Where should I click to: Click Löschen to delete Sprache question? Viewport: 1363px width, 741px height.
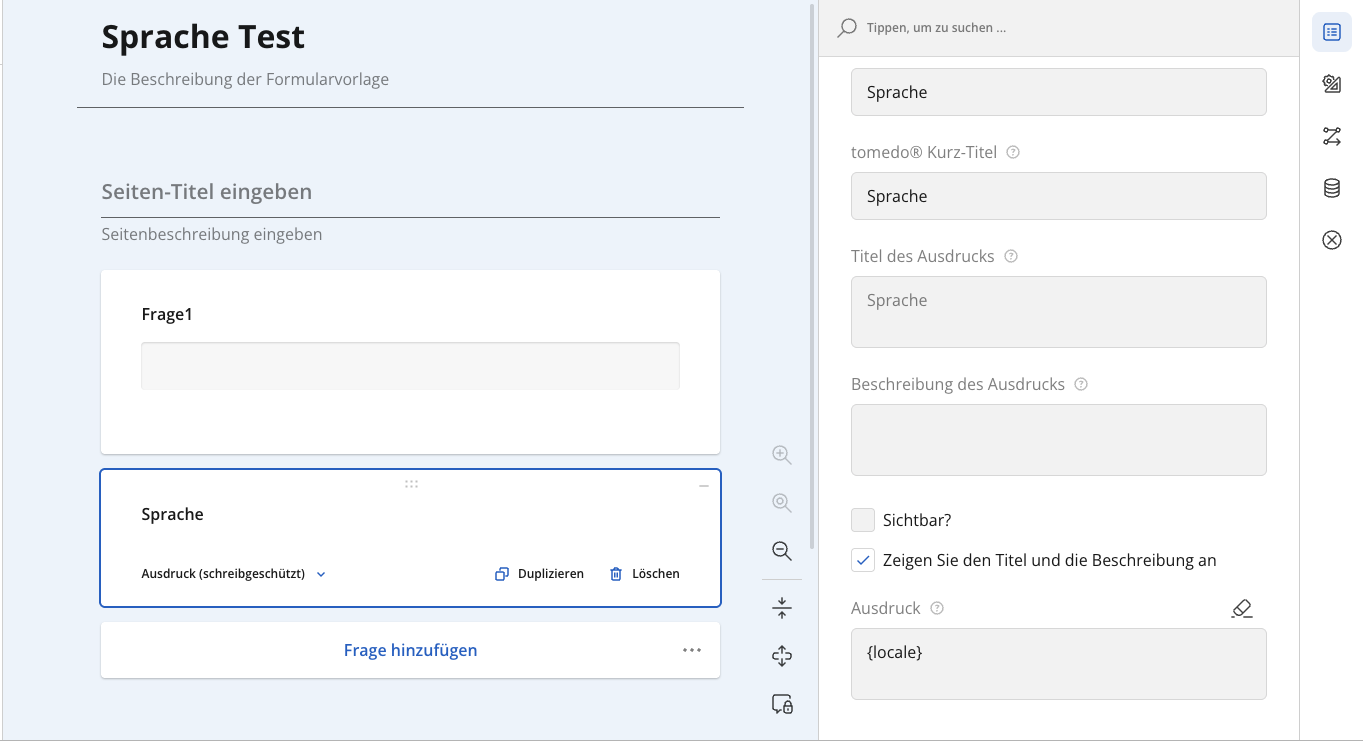[644, 574]
